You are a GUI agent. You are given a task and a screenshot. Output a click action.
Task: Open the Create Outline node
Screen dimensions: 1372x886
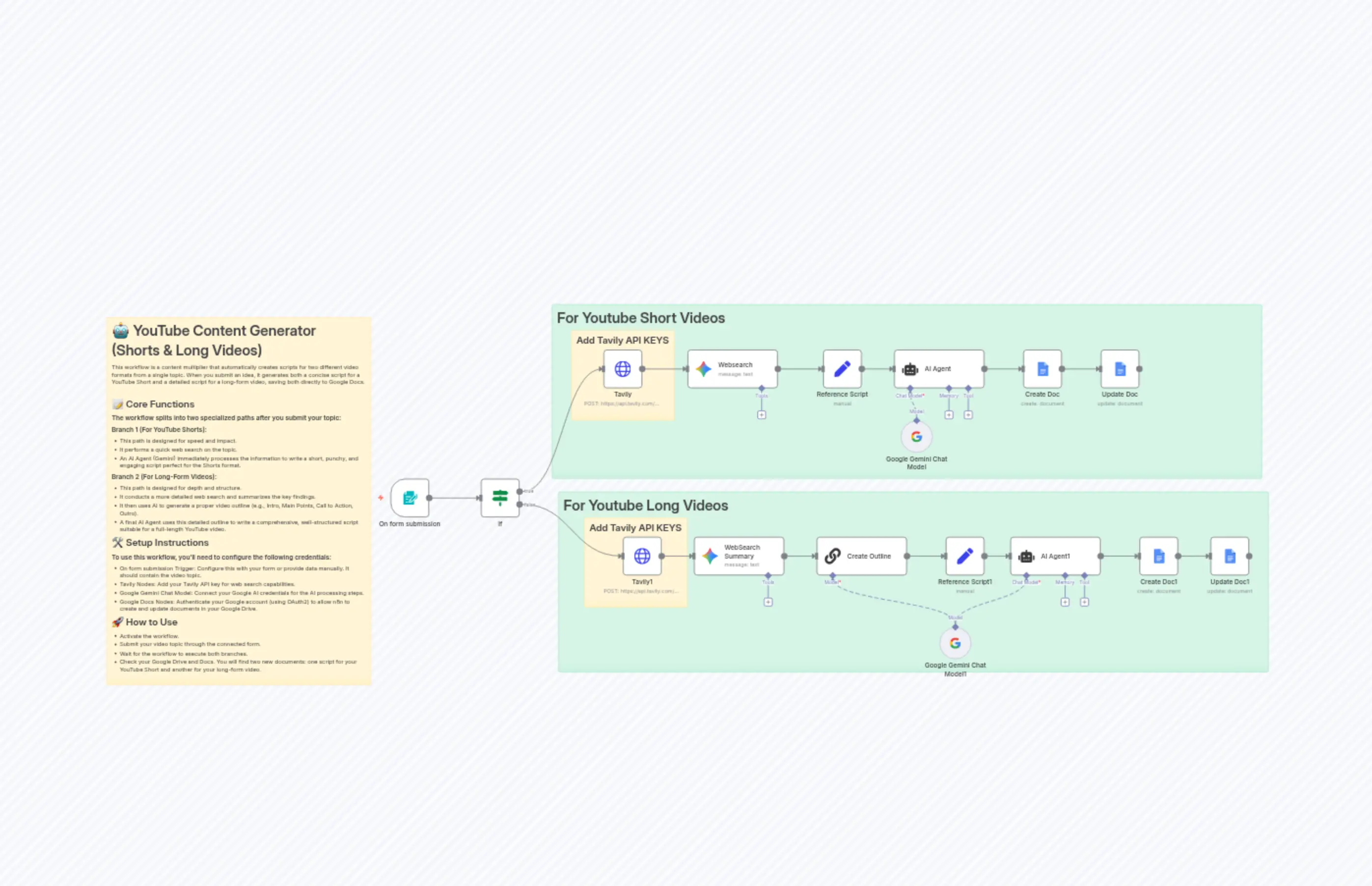pos(861,556)
